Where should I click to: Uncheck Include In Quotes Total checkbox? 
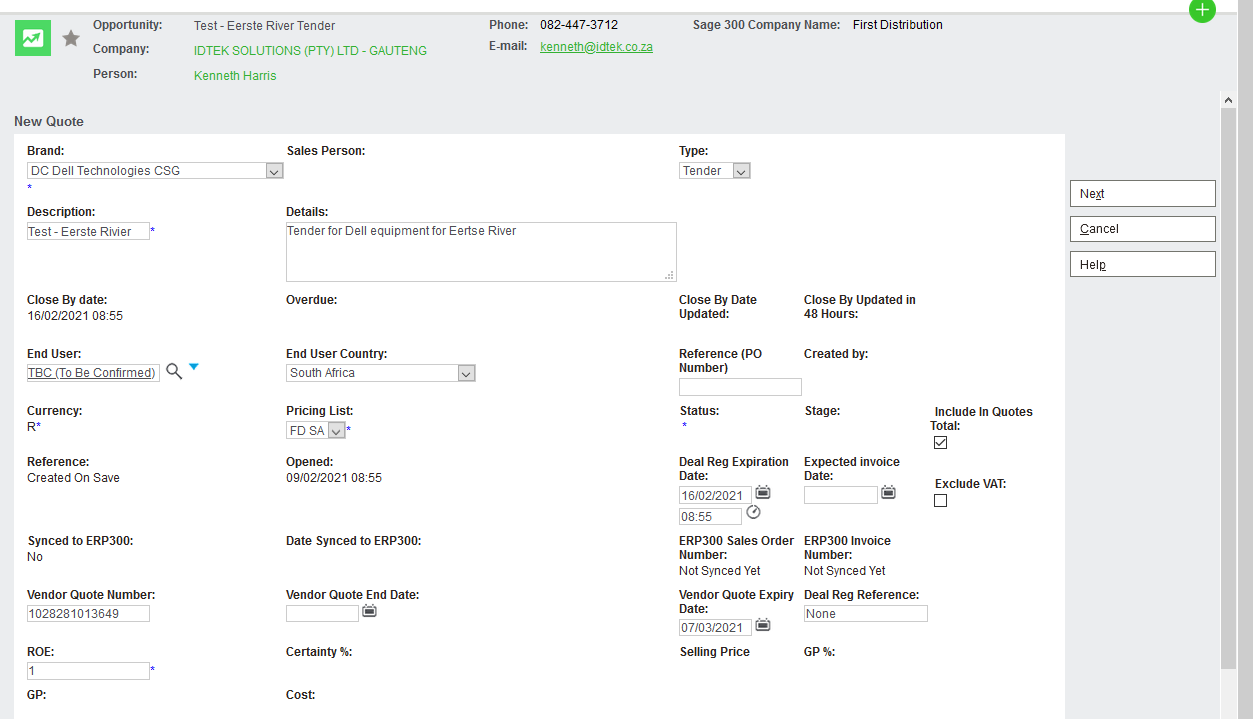(x=940, y=443)
